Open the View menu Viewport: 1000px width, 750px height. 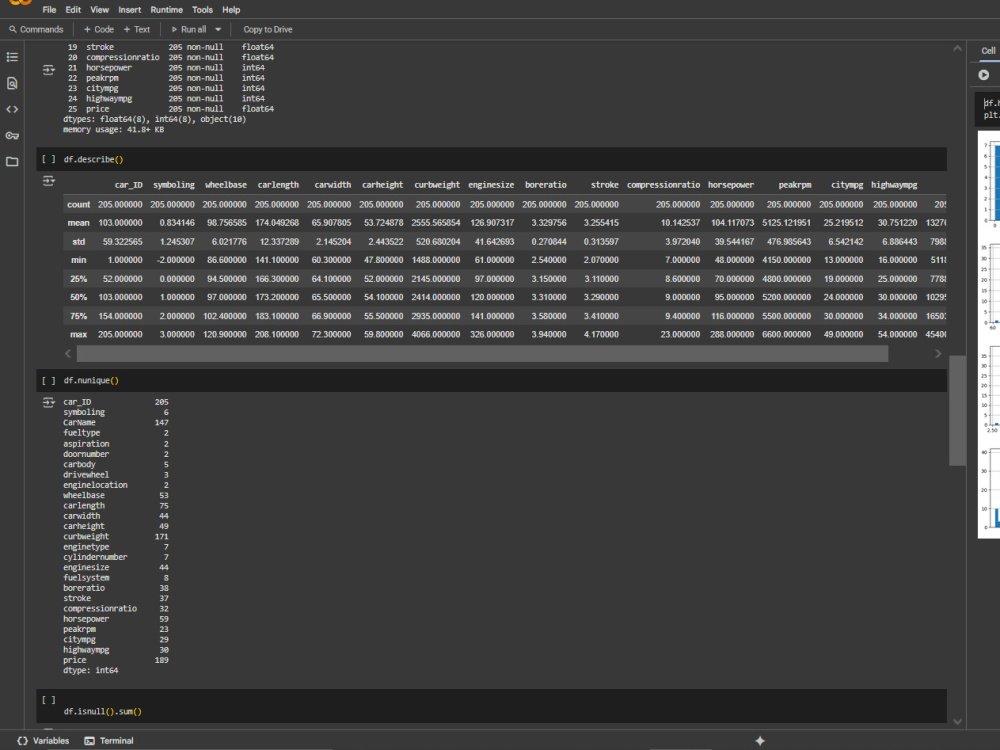[99, 10]
